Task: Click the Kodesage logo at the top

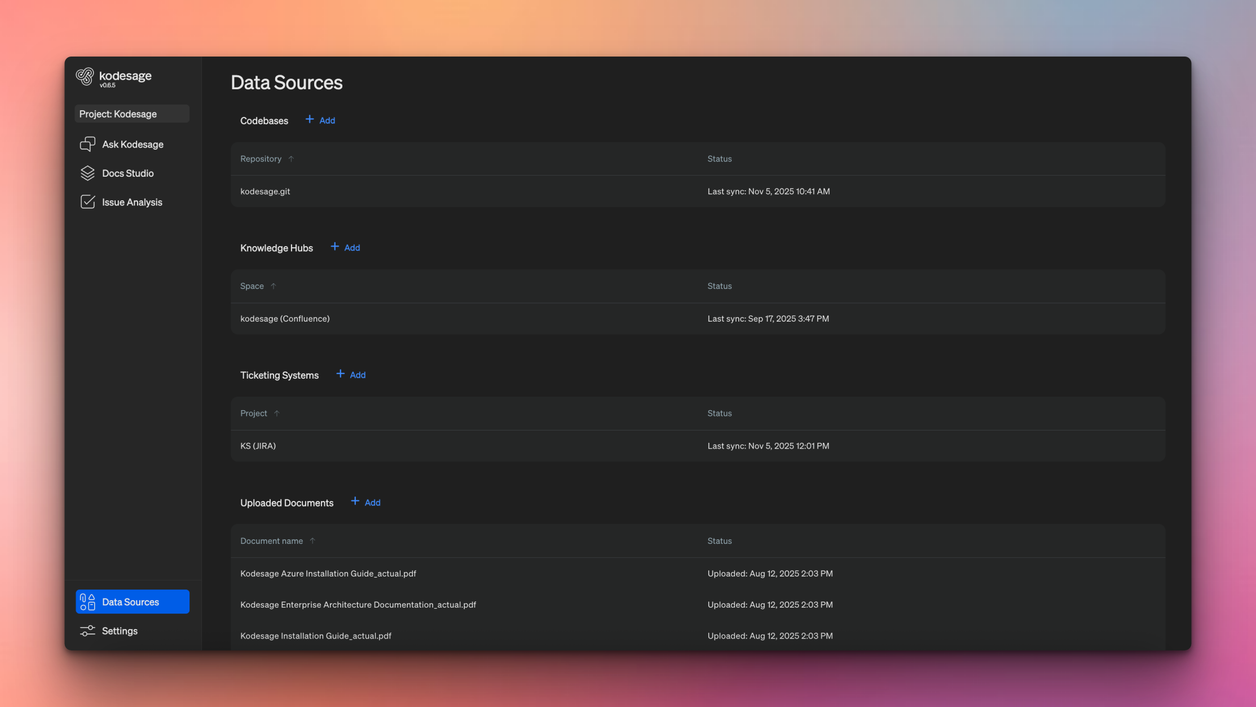Action: coord(111,77)
